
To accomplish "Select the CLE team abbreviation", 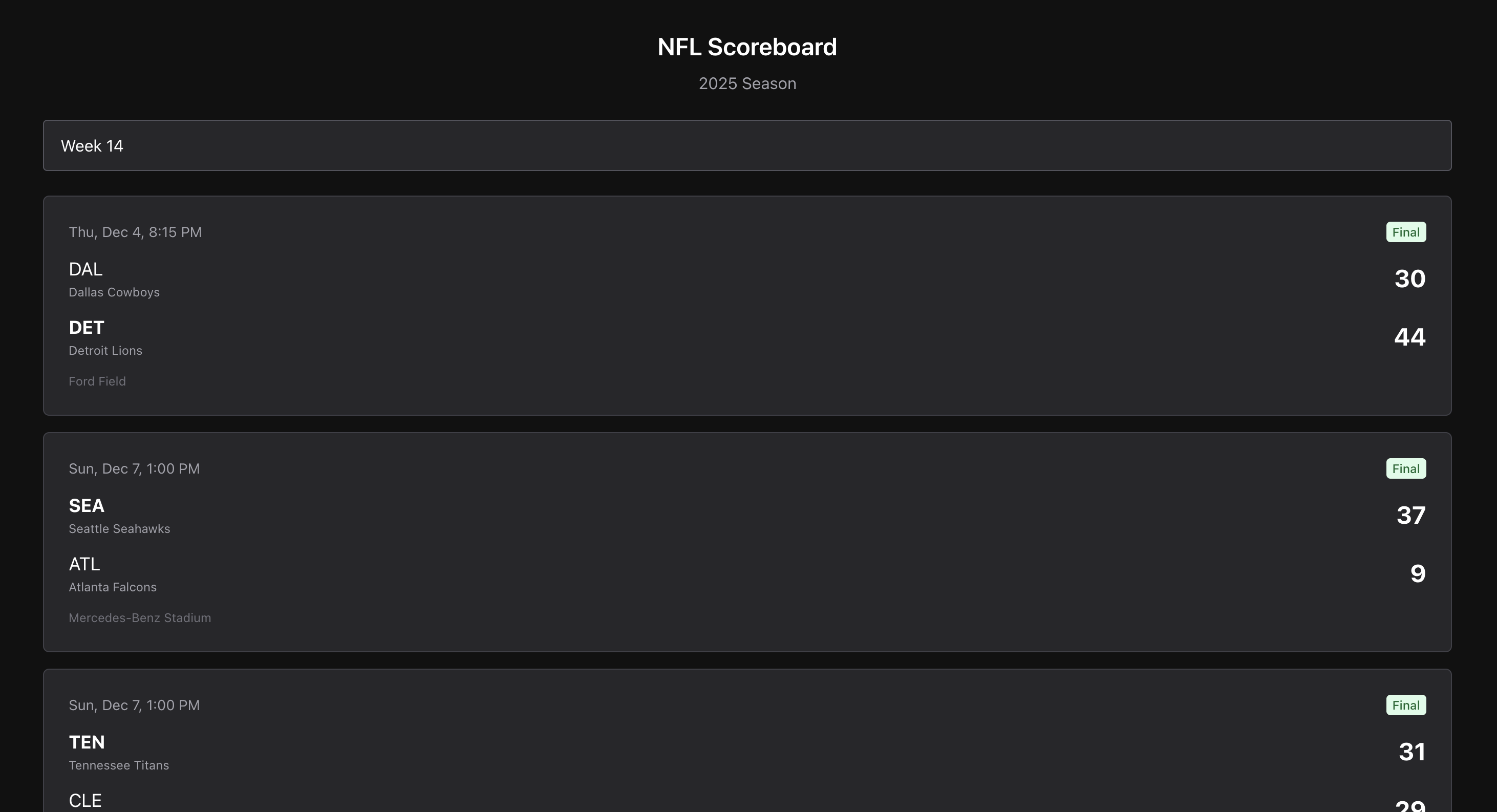I will [x=85, y=800].
